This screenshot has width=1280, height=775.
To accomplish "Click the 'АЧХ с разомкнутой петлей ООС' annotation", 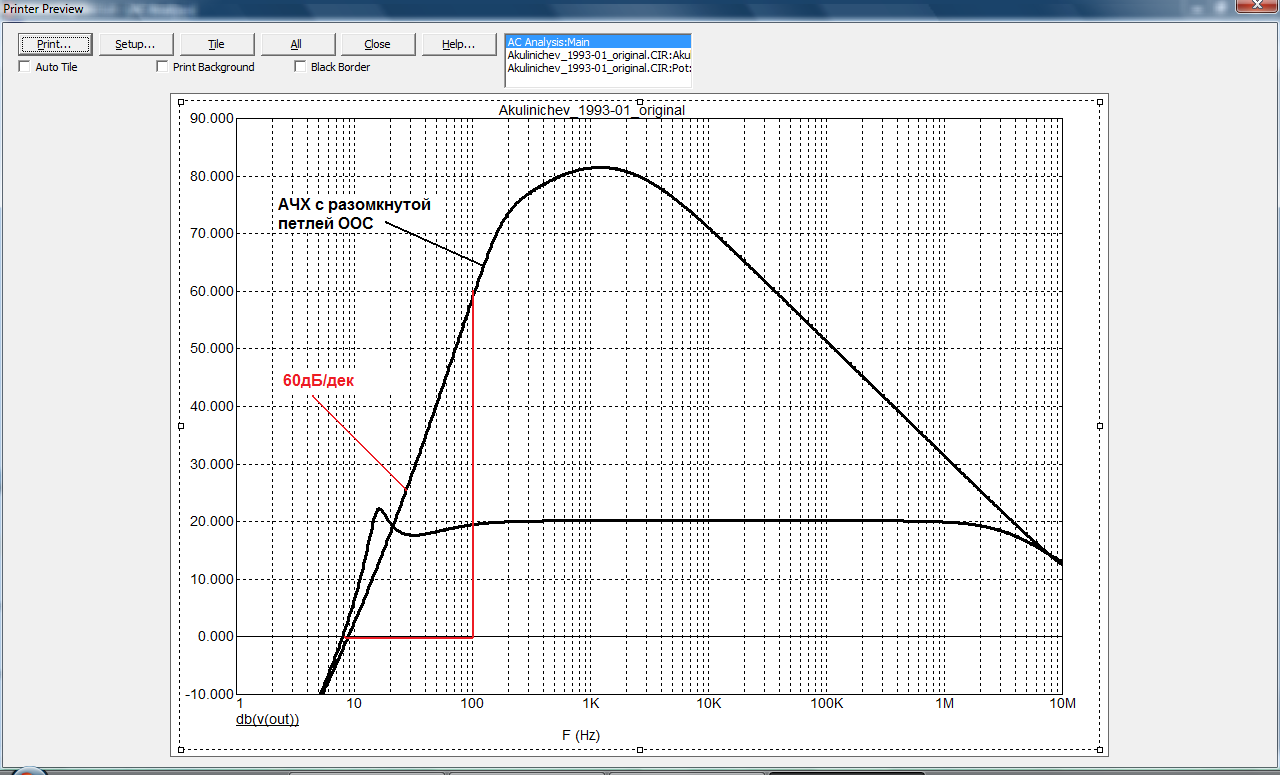I will [354, 214].
